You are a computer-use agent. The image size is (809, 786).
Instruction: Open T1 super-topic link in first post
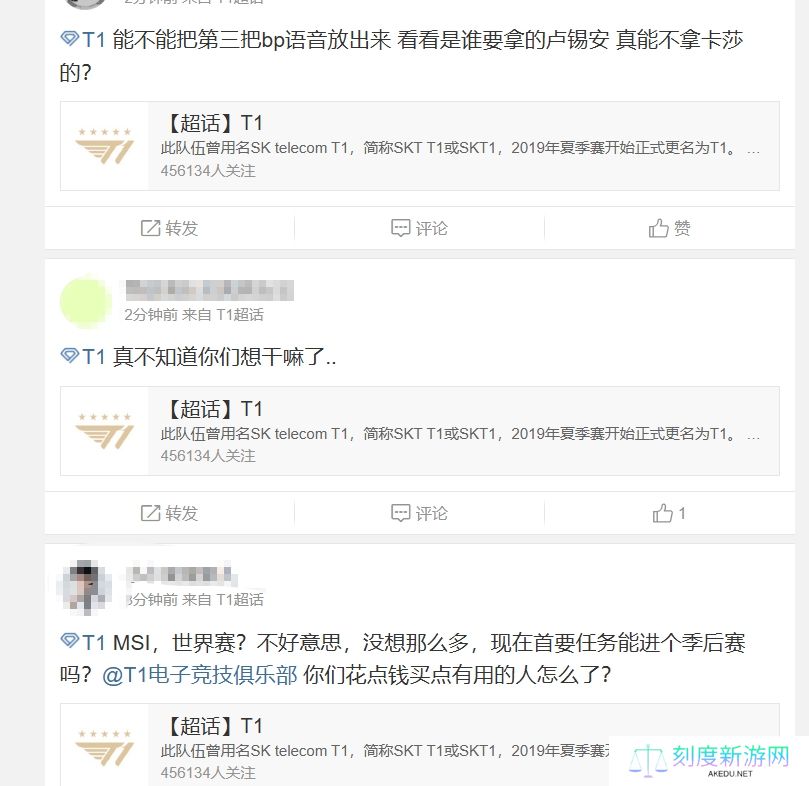[93, 40]
